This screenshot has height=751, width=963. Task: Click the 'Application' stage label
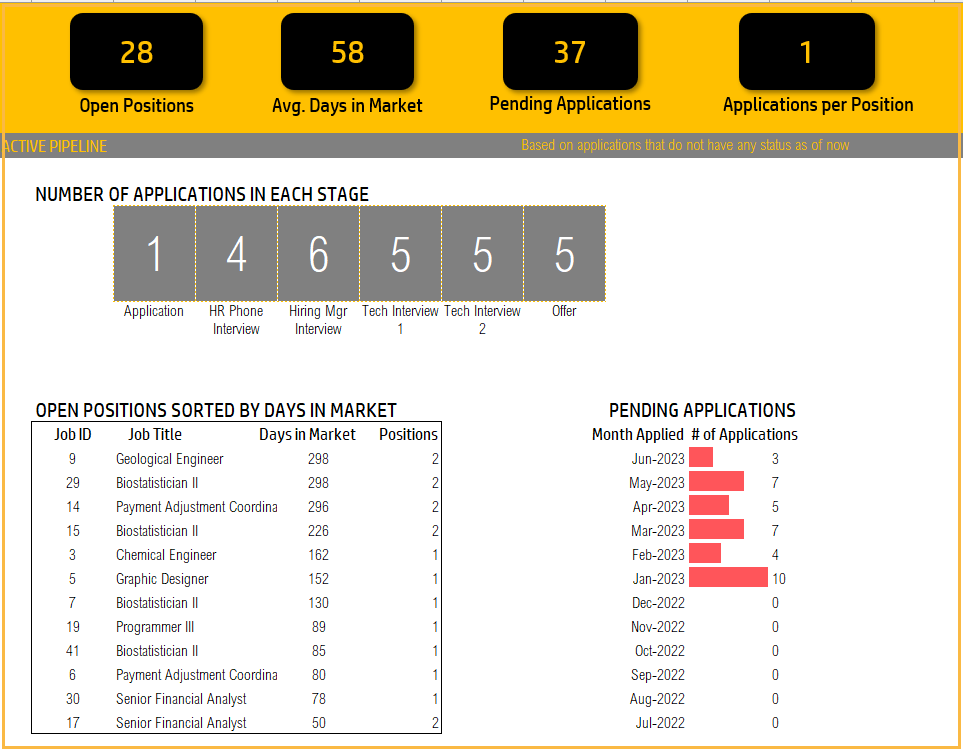[x=154, y=311]
